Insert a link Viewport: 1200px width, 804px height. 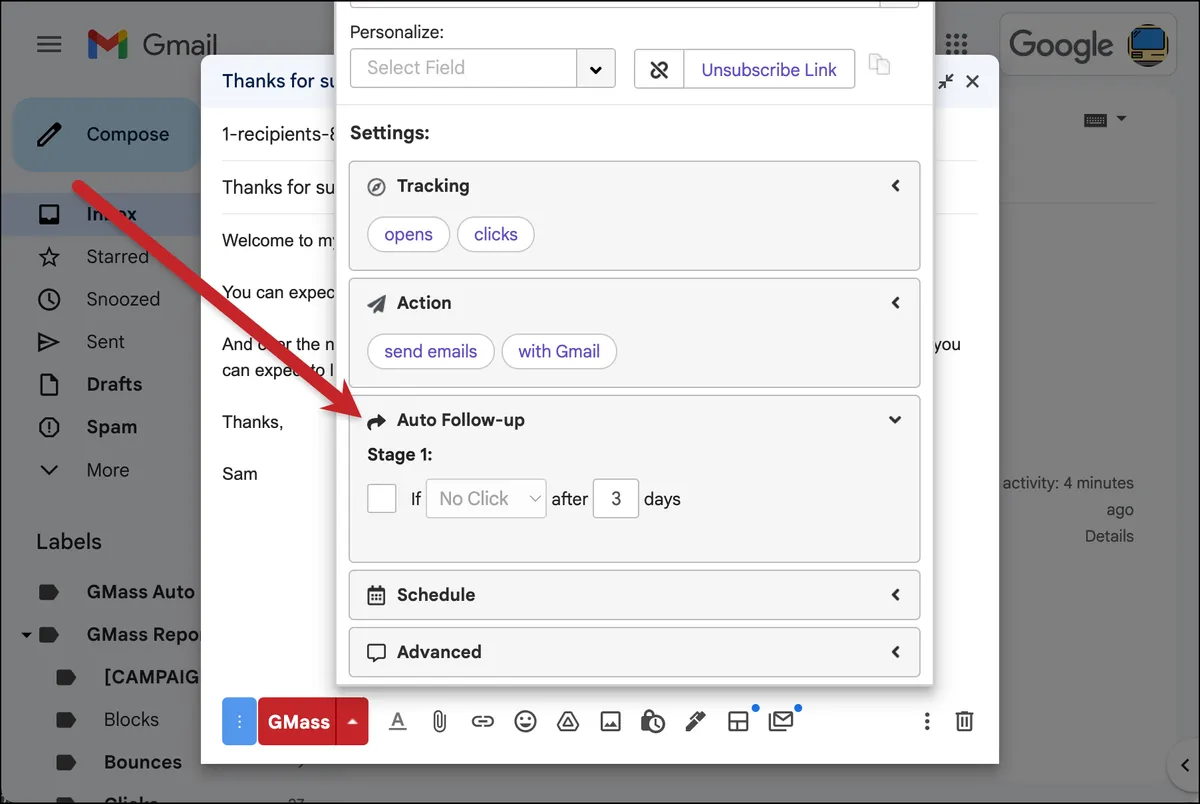click(x=483, y=721)
